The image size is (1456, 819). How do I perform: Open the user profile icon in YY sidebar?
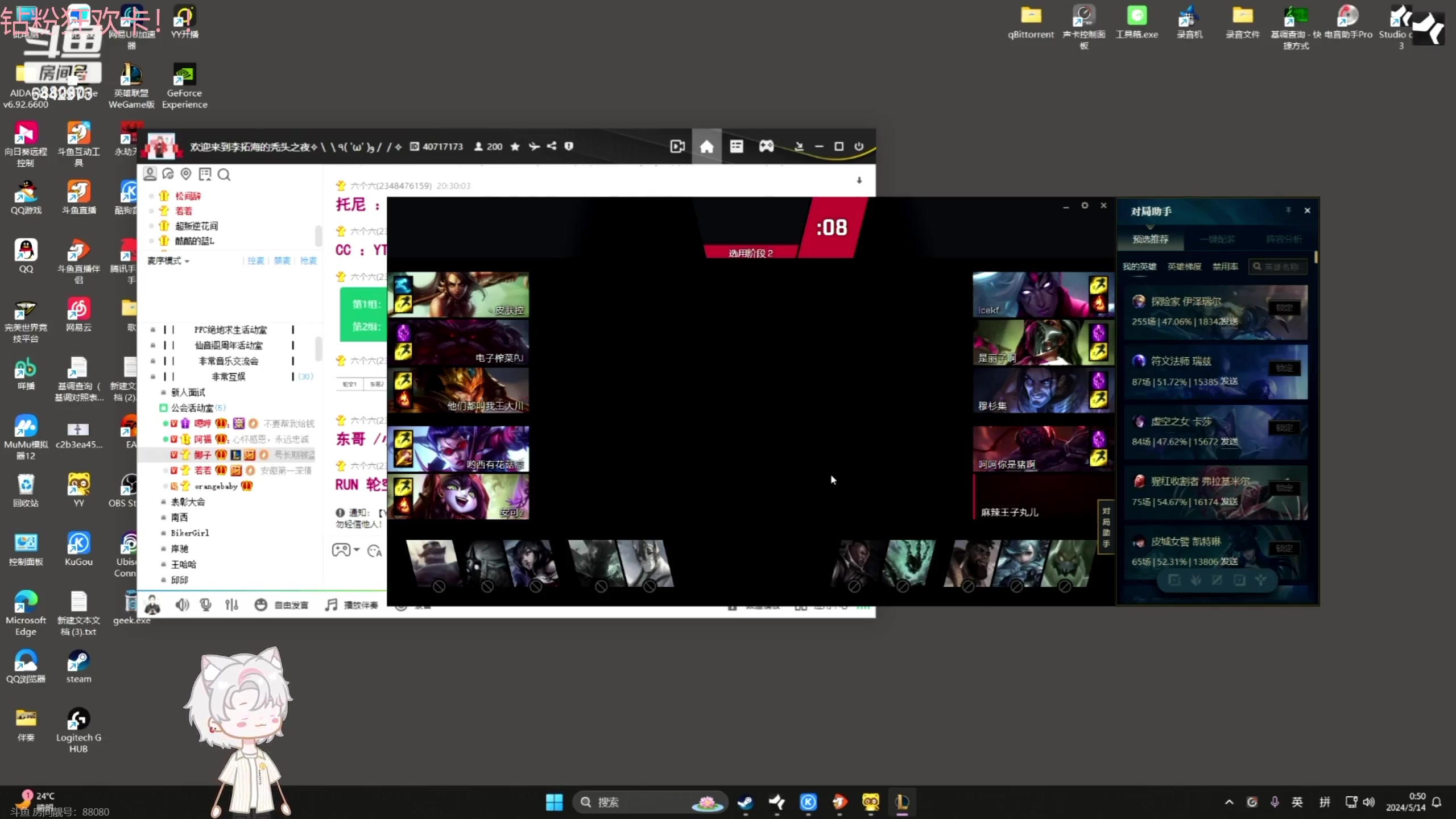150,174
